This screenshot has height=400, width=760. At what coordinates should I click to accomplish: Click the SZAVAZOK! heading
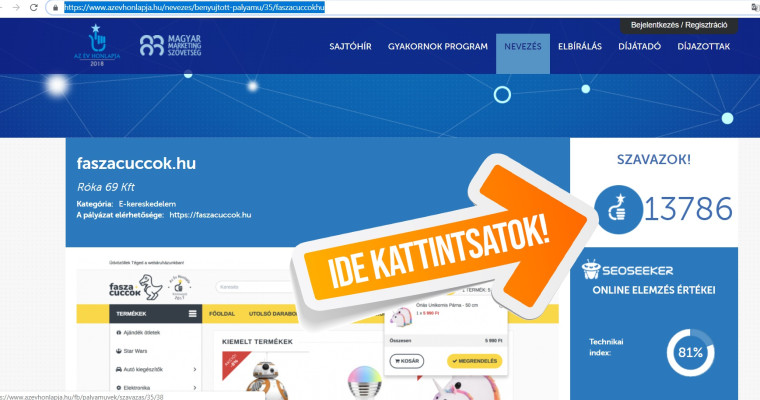pos(654,160)
